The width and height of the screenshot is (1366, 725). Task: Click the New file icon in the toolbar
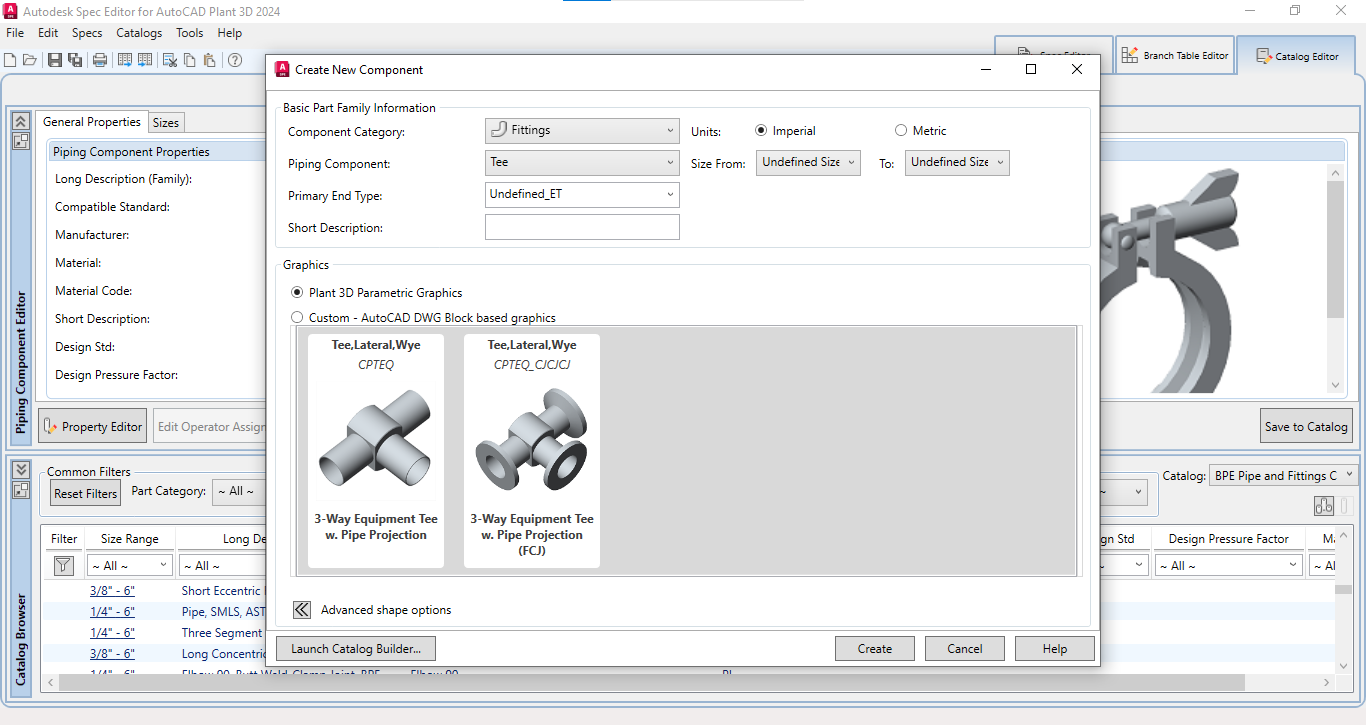point(10,60)
